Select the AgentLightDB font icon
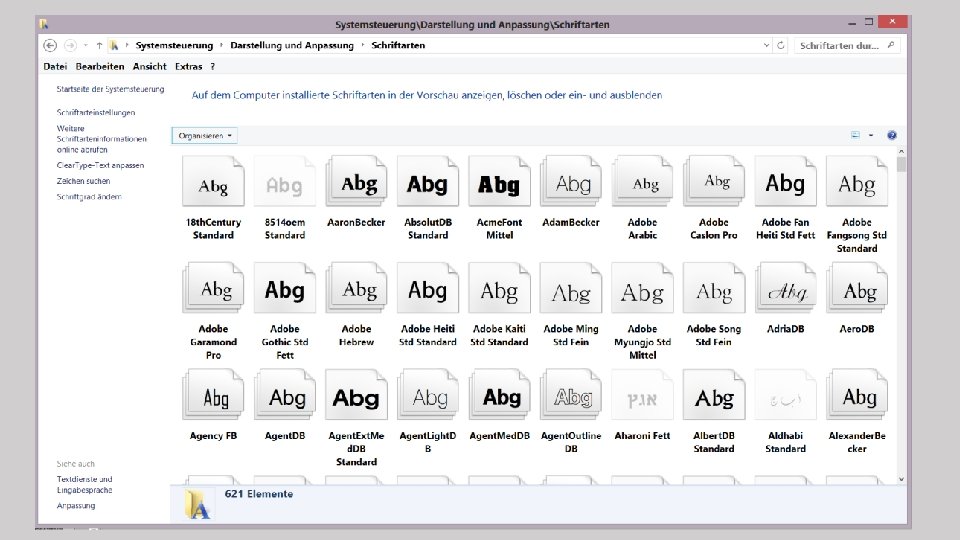960x540 pixels. (x=428, y=395)
